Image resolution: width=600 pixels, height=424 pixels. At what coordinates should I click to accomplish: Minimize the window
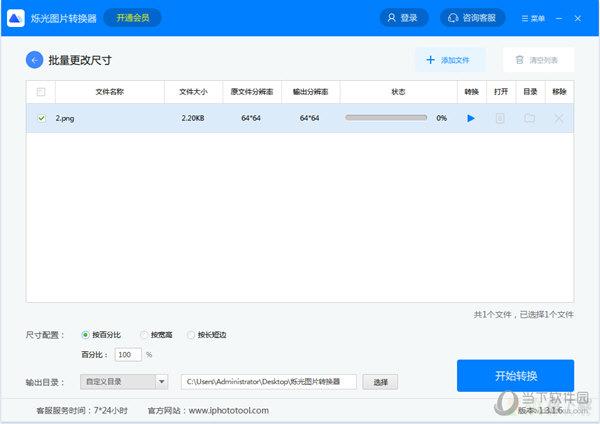pyautogui.click(x=559, y=18)
